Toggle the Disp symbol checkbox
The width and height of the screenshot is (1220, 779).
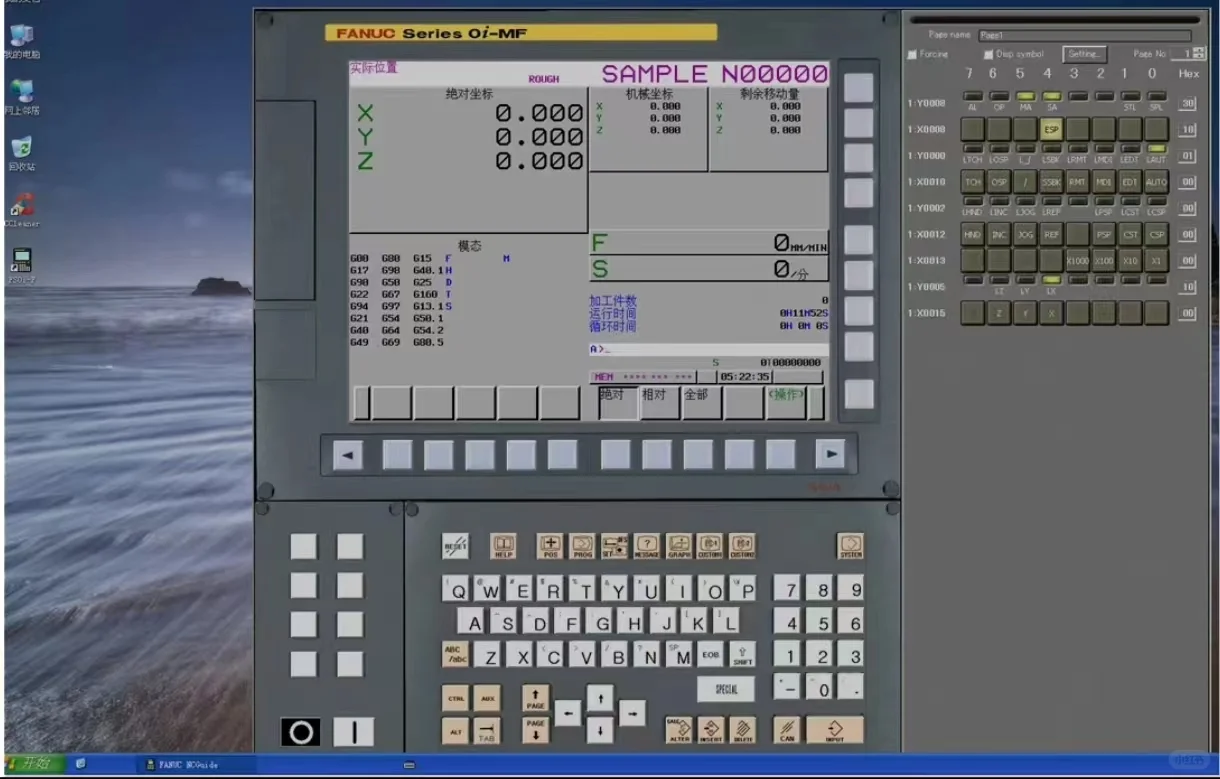pos(987,54)
